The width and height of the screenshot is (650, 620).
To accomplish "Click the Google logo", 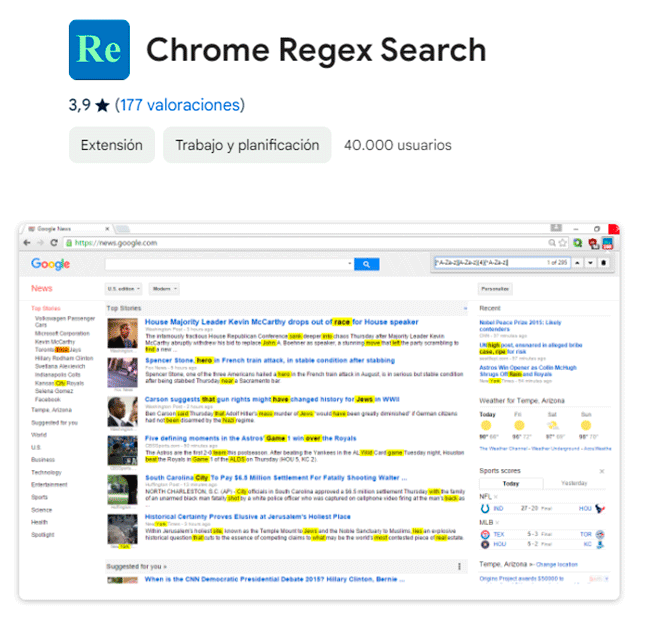I will 51,264.
